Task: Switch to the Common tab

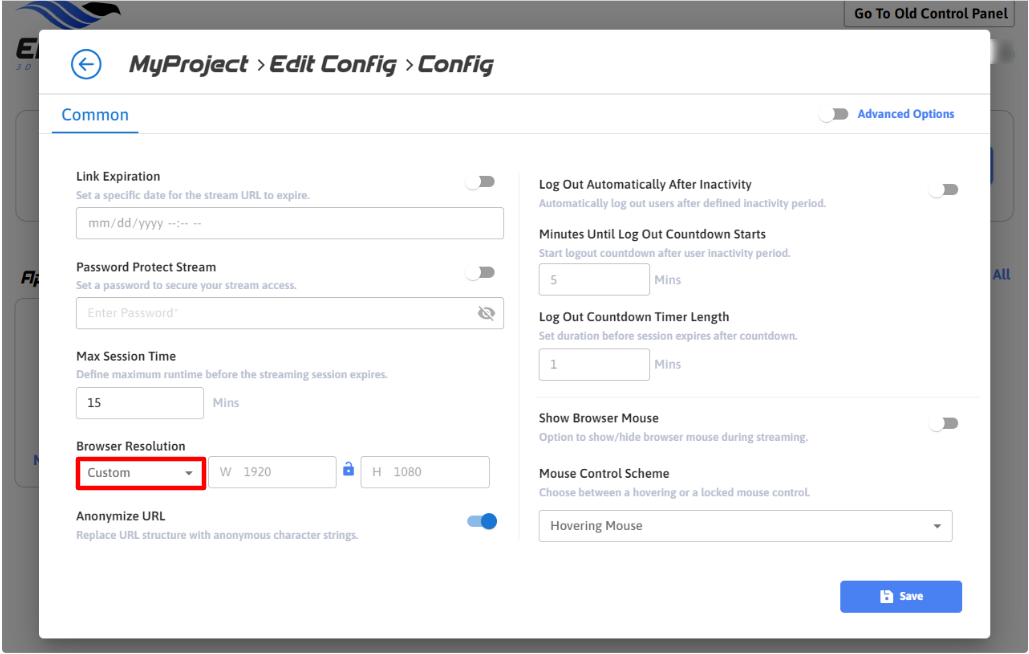Action: click(x=95, y=115)
